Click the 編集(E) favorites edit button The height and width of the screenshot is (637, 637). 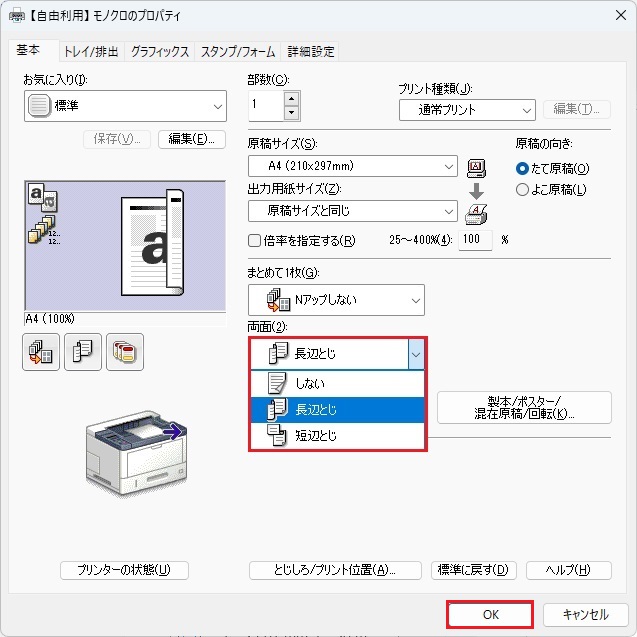pos(192,139)
